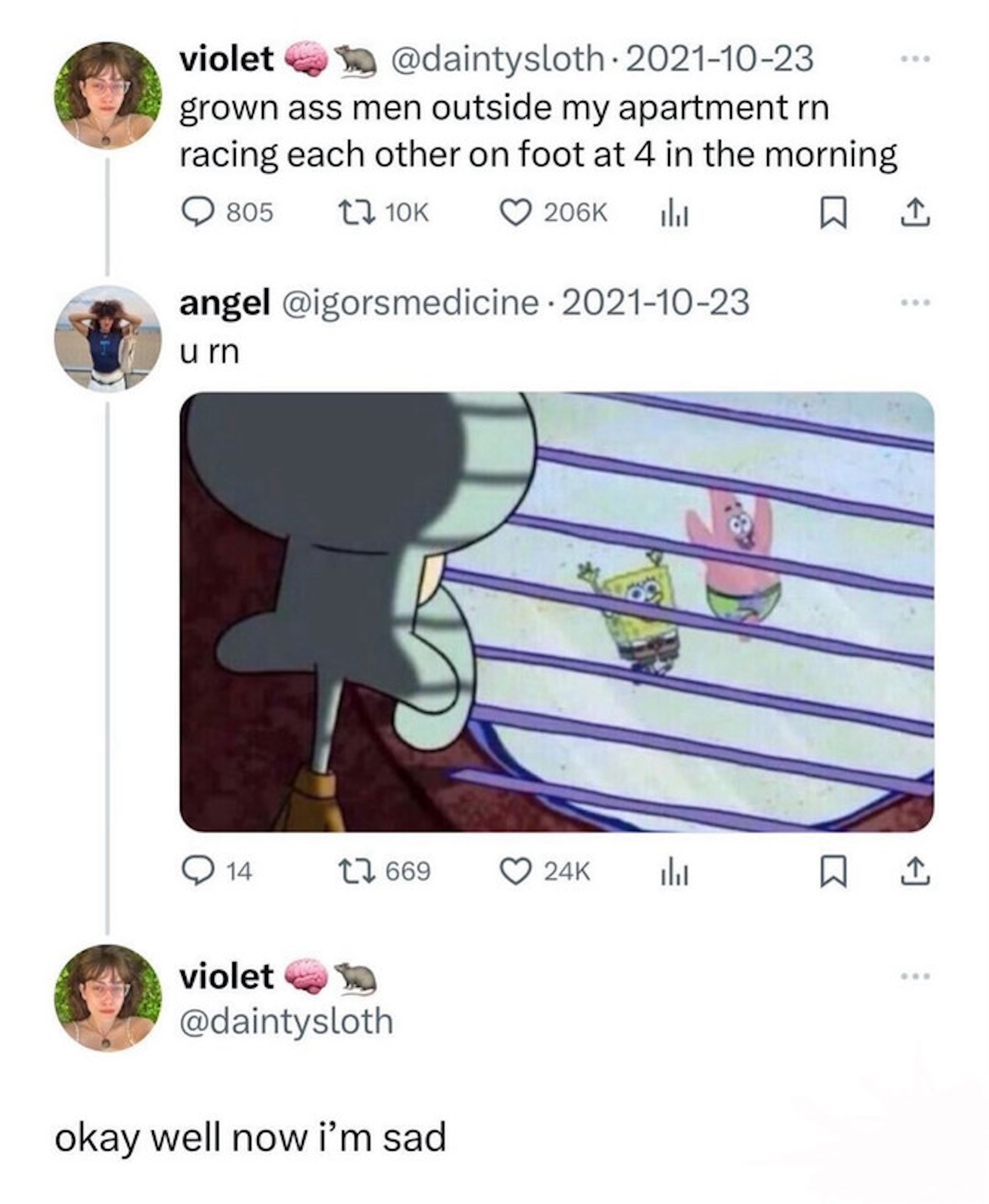Viewport: 989px width, 1204px height.
Task: Open the @daintysloth handle in the top tweet
Action: [496, 59]
